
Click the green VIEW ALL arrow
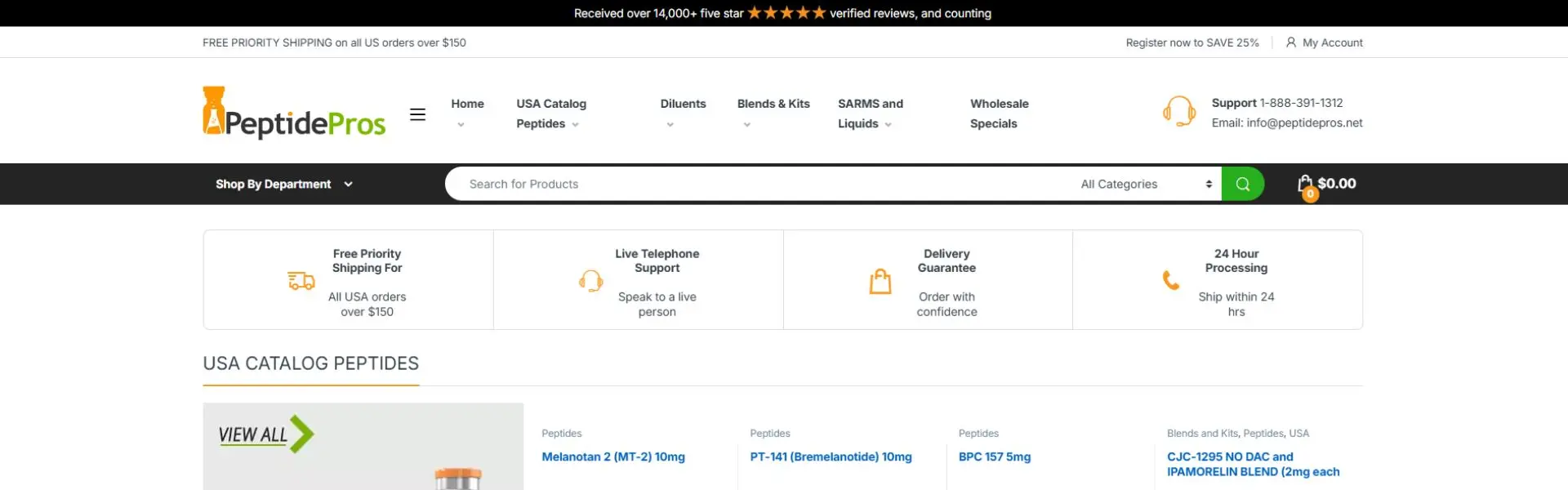tap(301, 434)
